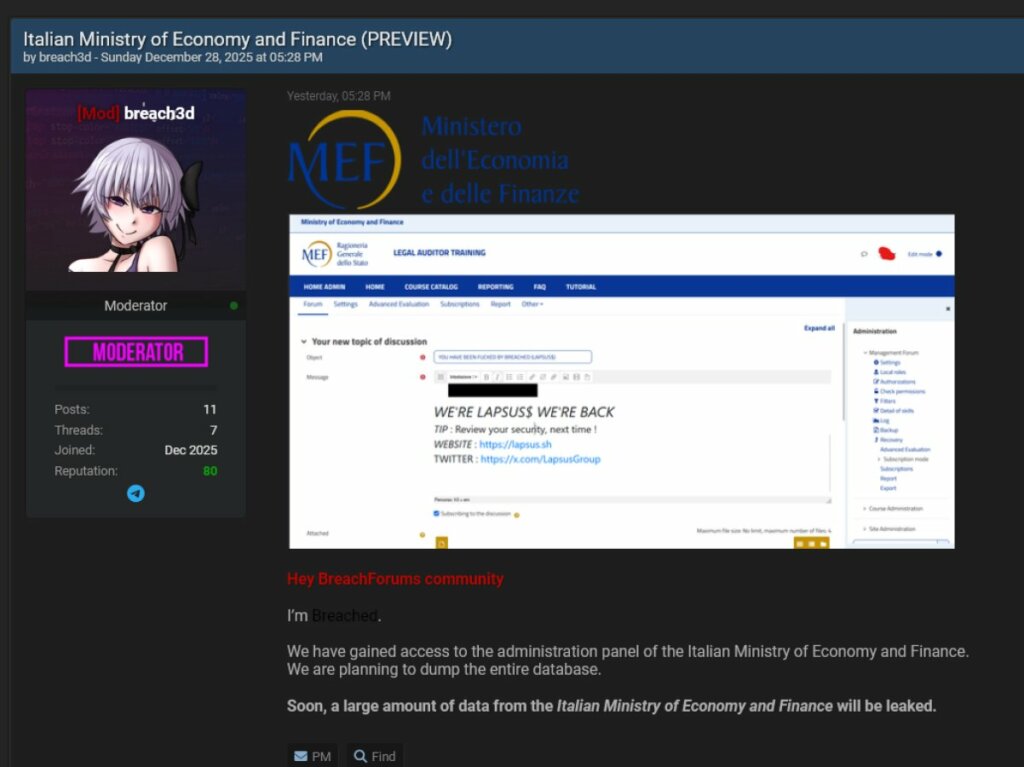Expand the Site Administration tree node
Image resolution: width=1024 pixels, height=767 pixels.
tap(864, 529)
